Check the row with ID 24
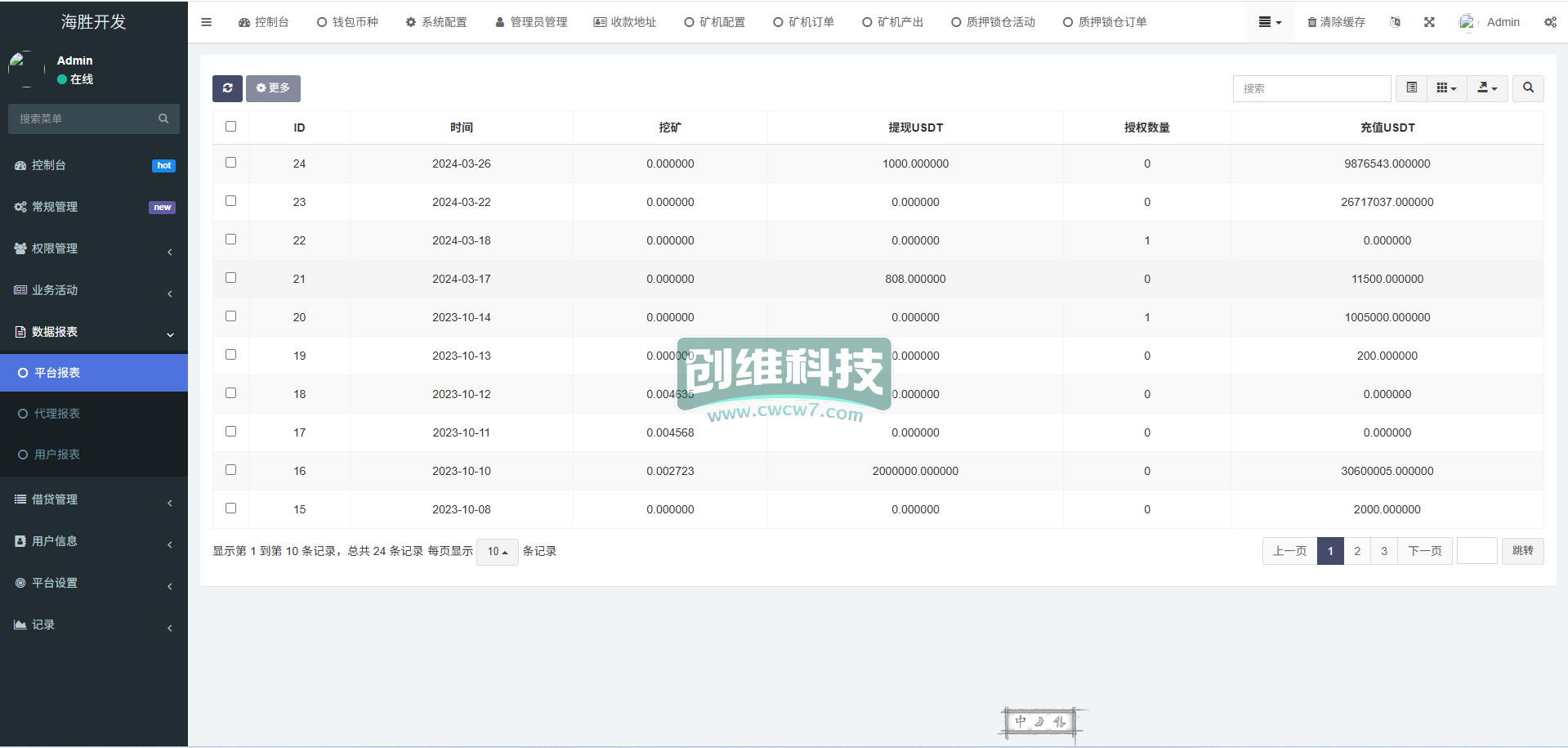Screen dimensions: 1568x748 tap(230, 163)
